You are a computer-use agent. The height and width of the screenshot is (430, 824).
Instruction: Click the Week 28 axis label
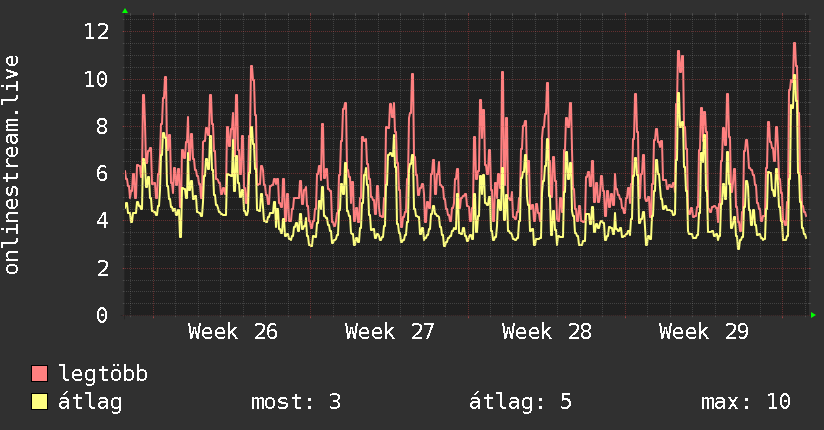547,332
